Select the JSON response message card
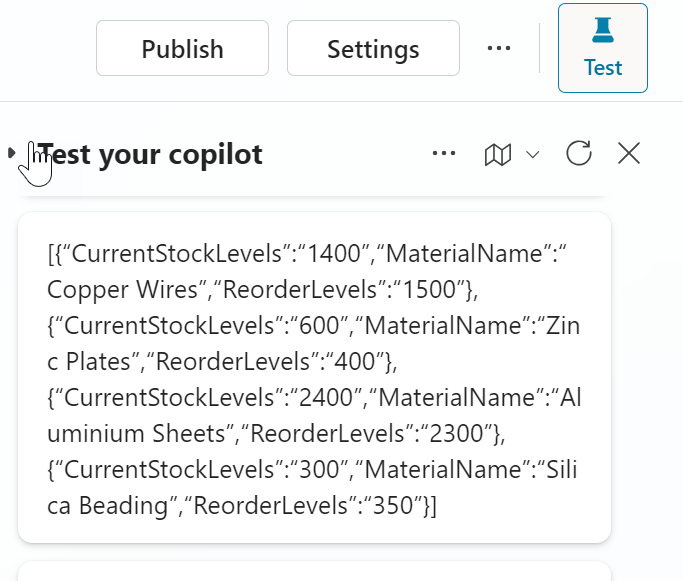This screenshot has width=683, height=581. tap(314, 377)
